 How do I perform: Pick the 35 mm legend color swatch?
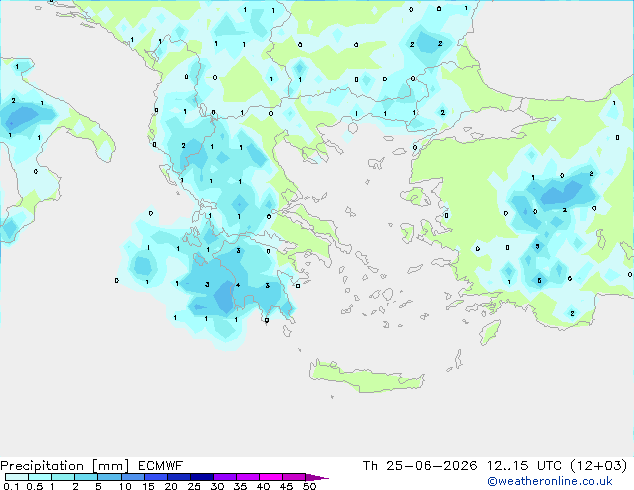click(x=247, y=477)
